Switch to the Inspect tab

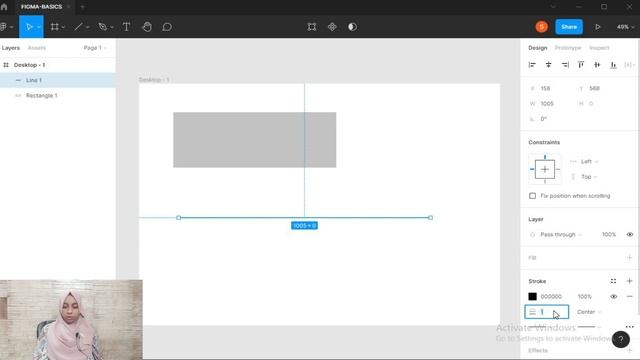pos(599,48)
